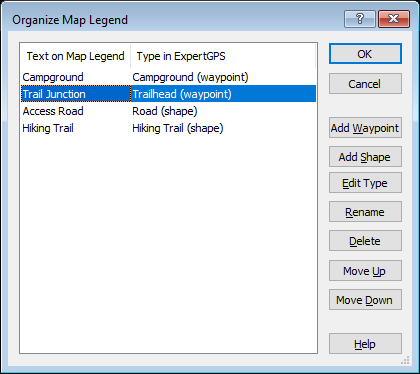Select the Hiking Trail legend row
This screenshot has width=420, height=374.
tap(168, 128)
